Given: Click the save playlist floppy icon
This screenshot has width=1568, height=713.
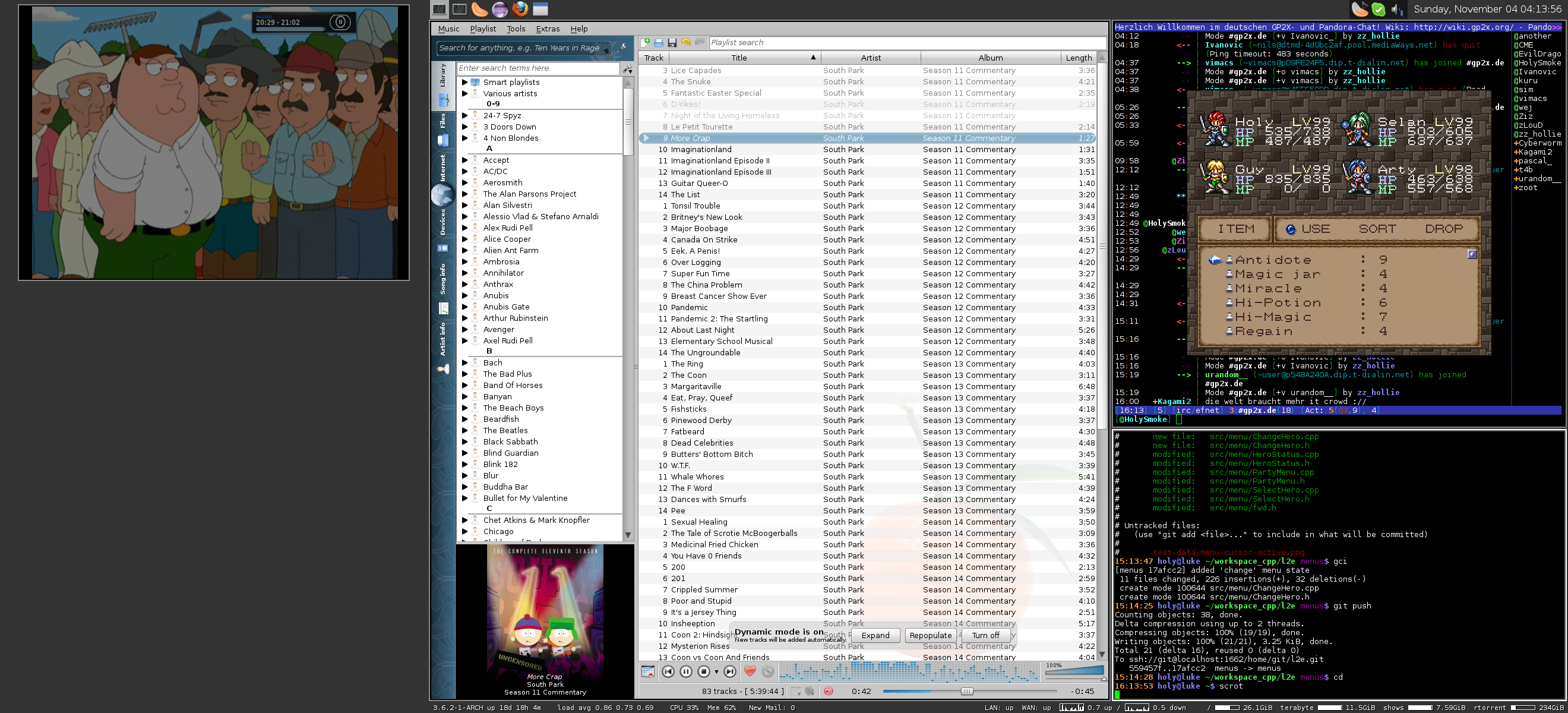Looking at the screenshot, I should (x=672, y=42).
